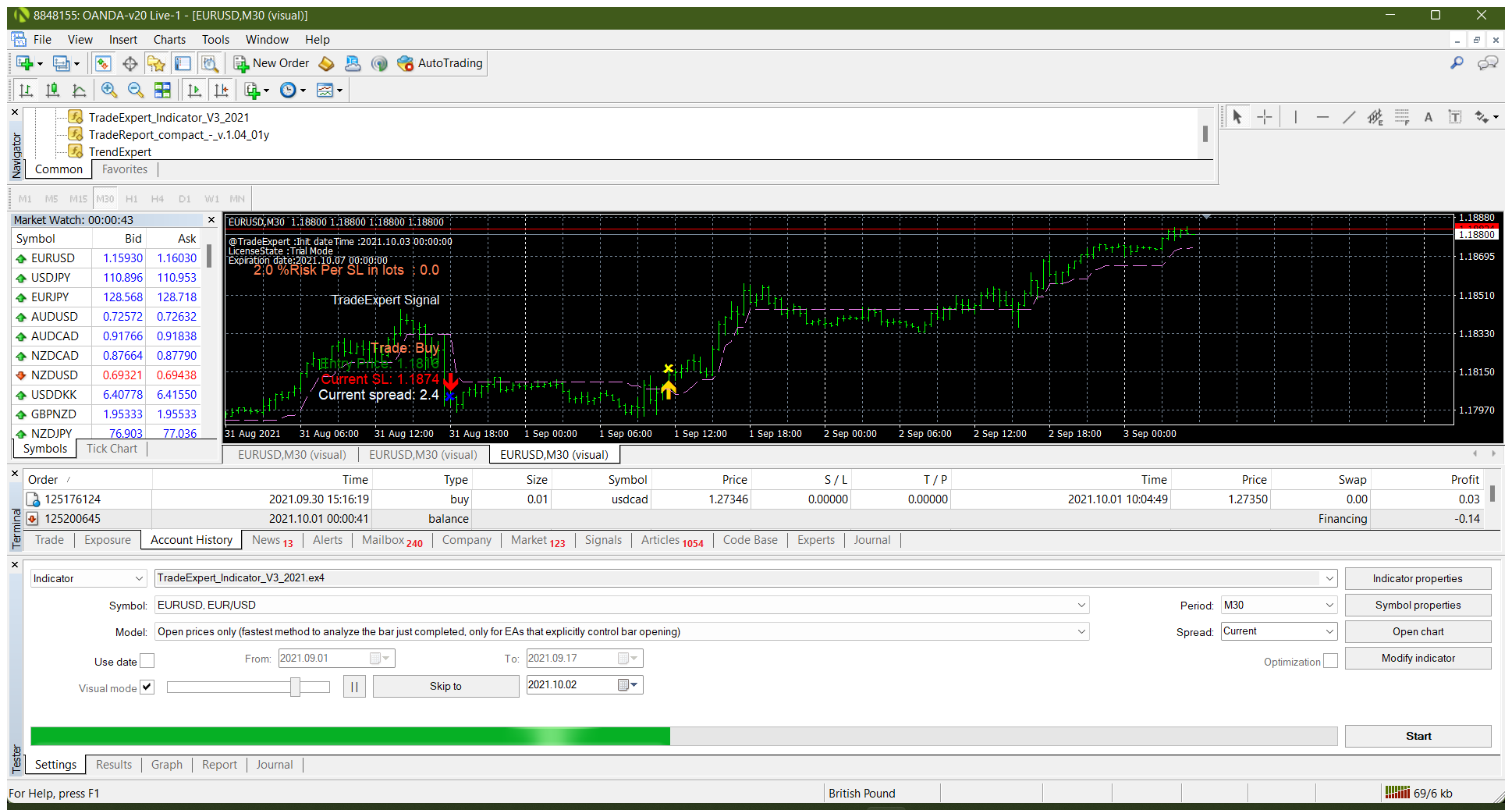The height and width of the screenshot is (810, 1512).
Task: Adjust the visual mode speed slider
Action: click(x=294, y=687)
